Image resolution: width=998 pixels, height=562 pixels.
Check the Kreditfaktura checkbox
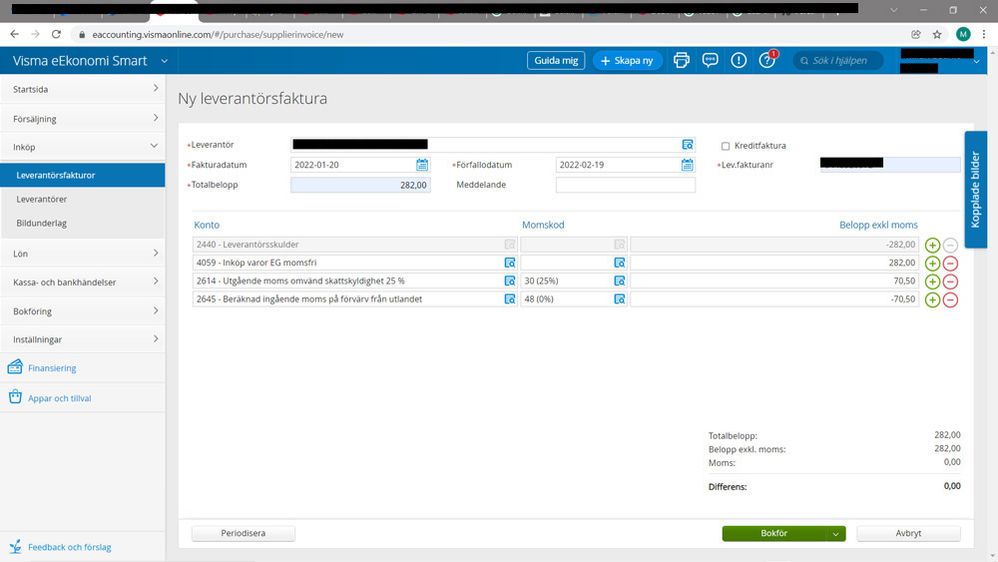(726, 146)
